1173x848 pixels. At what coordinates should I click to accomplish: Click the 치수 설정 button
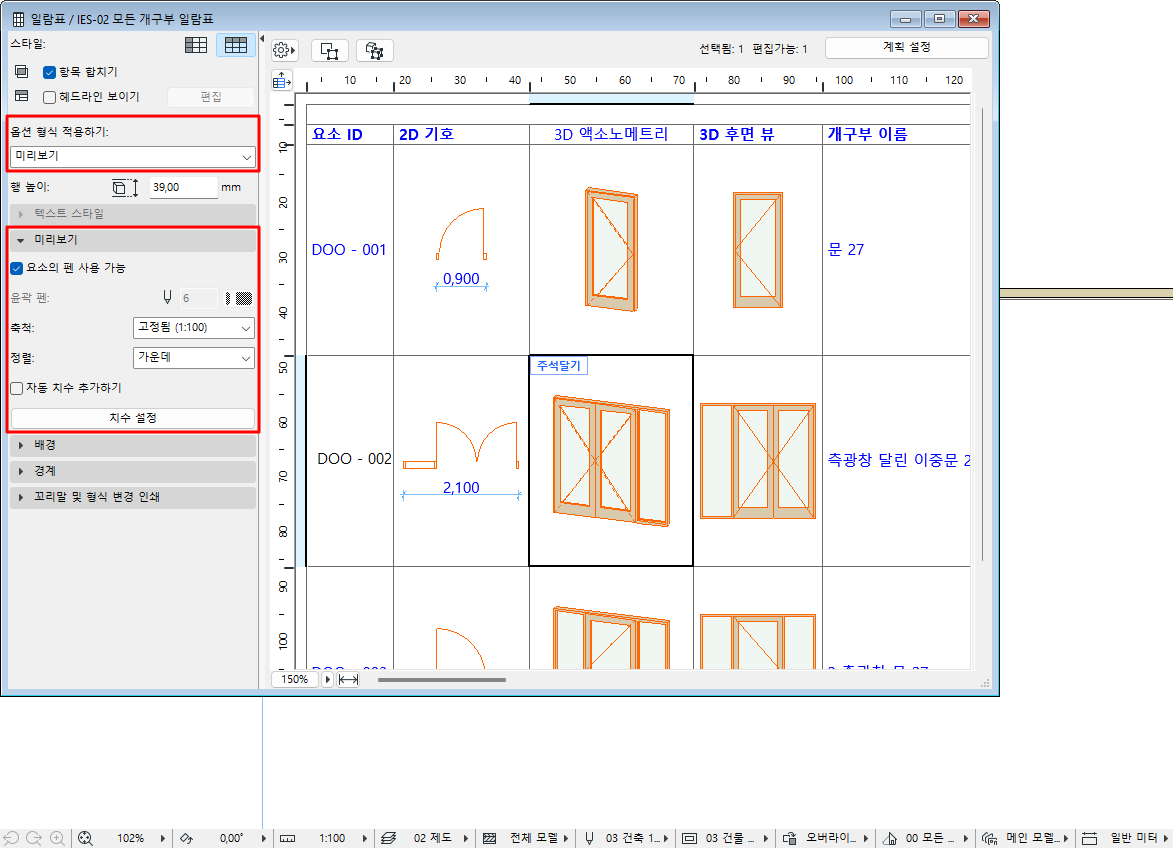pos(133,418)
